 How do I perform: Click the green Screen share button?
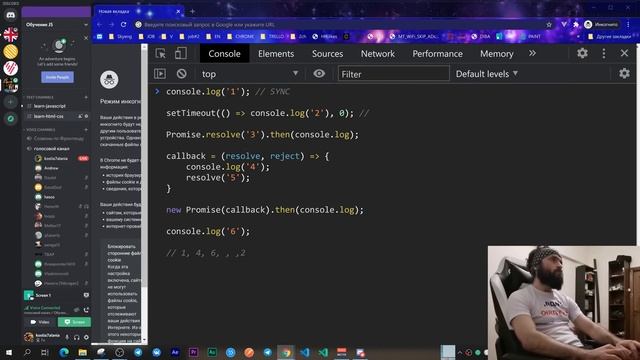pyautogui.click(x=74, y=322)
